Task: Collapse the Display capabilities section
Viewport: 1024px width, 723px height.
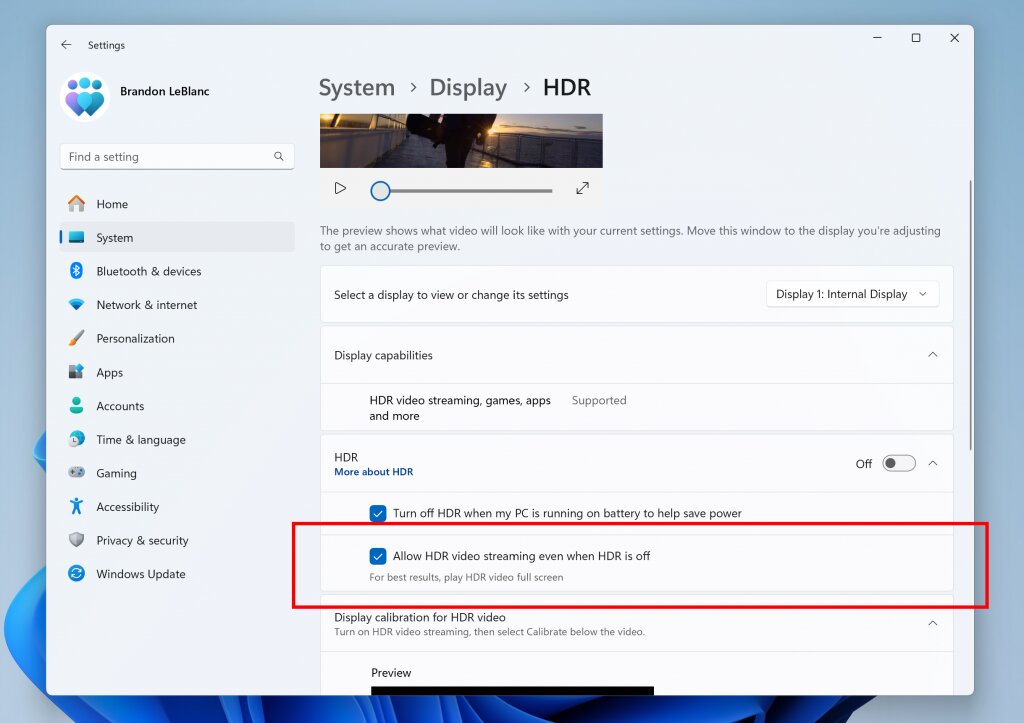Action: [932, 354]
